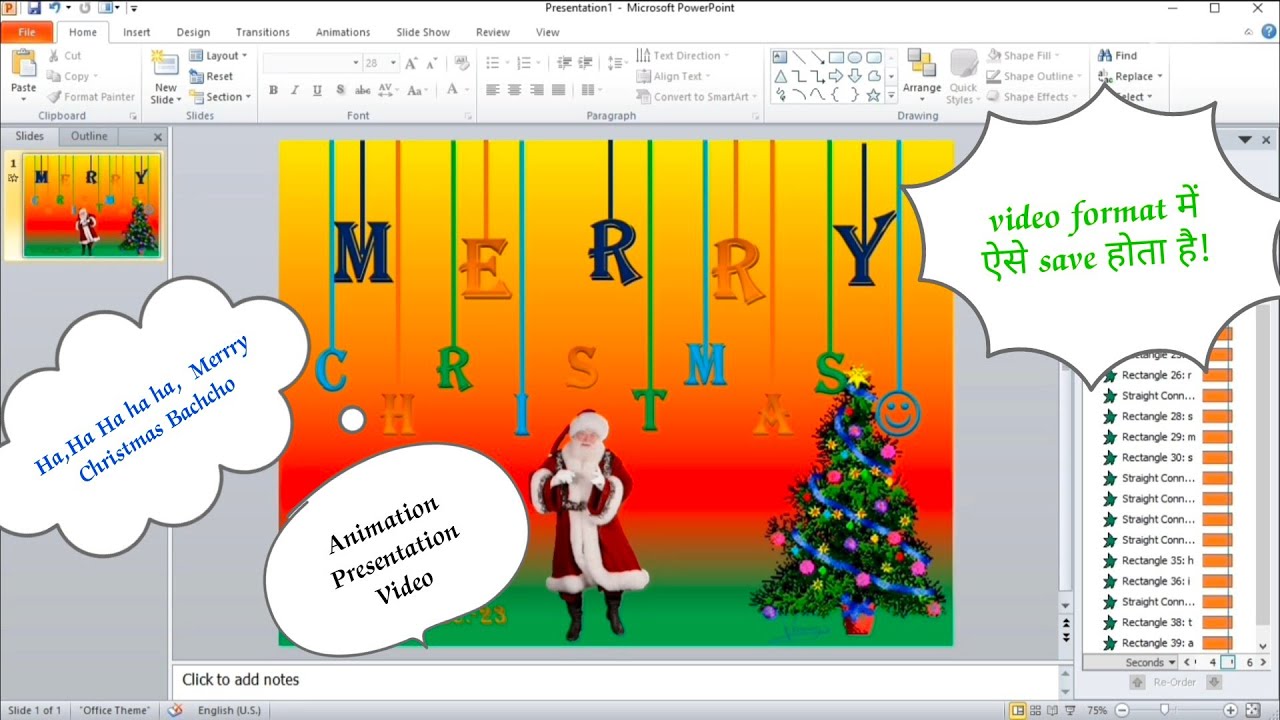Switch to Slide Sorter view icon
1280x720 pixels.
(x=1037, y=710)
